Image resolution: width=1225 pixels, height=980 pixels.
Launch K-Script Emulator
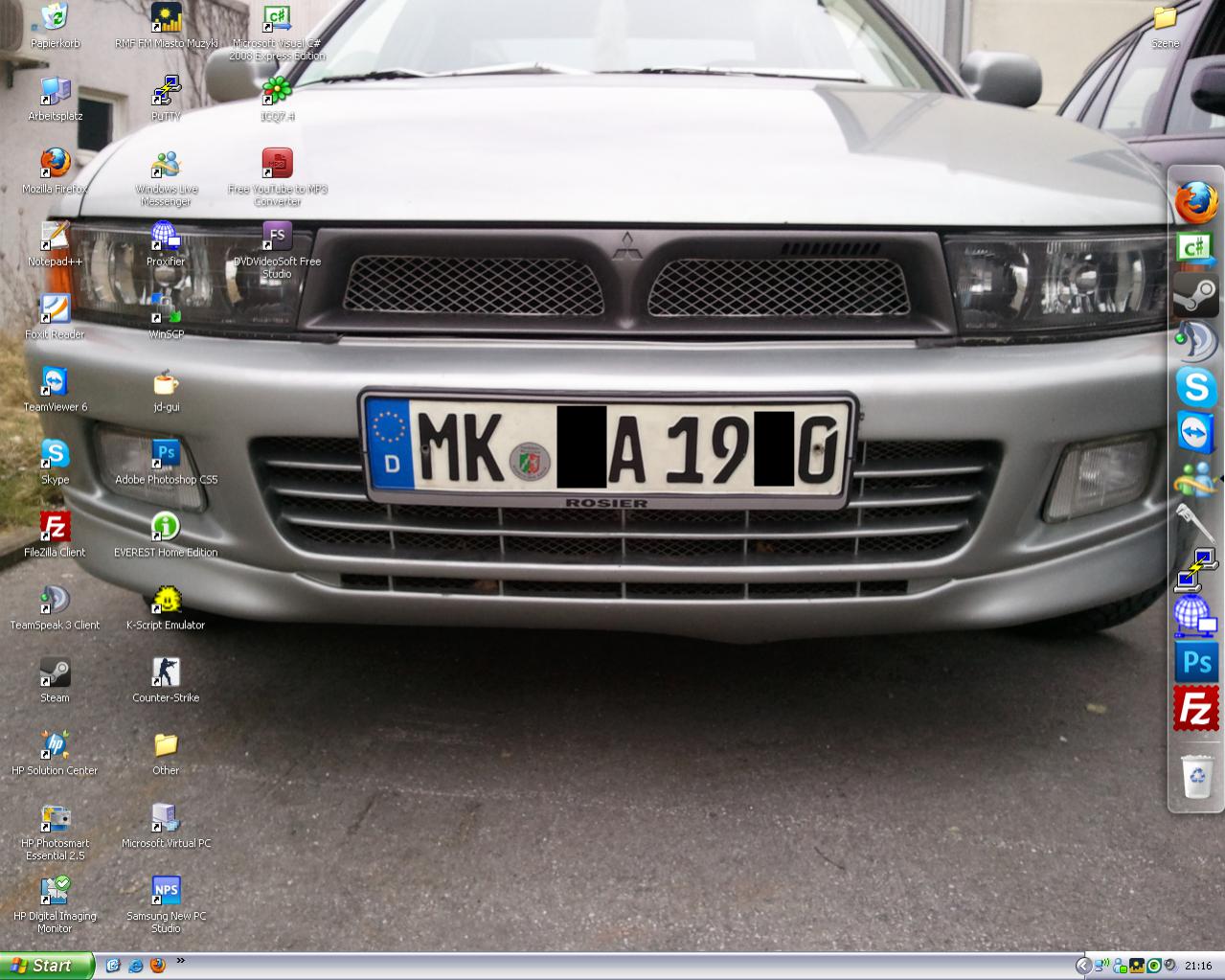click(x=166, y=607)
